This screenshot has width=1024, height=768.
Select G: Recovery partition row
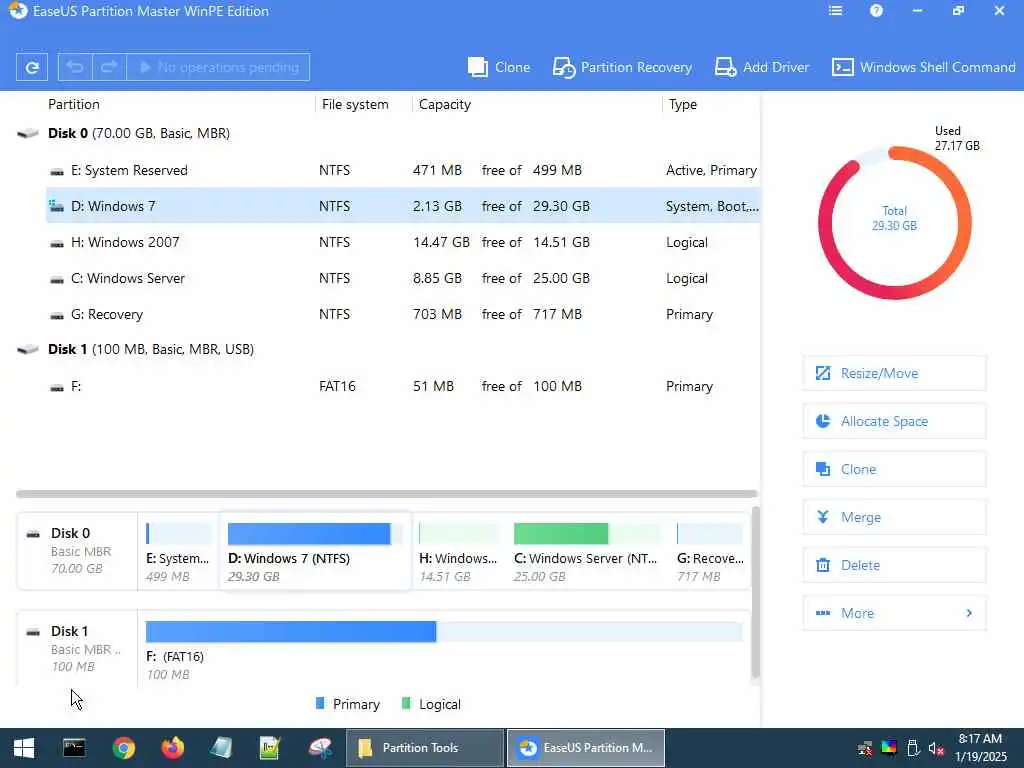(x=402, y=314)
